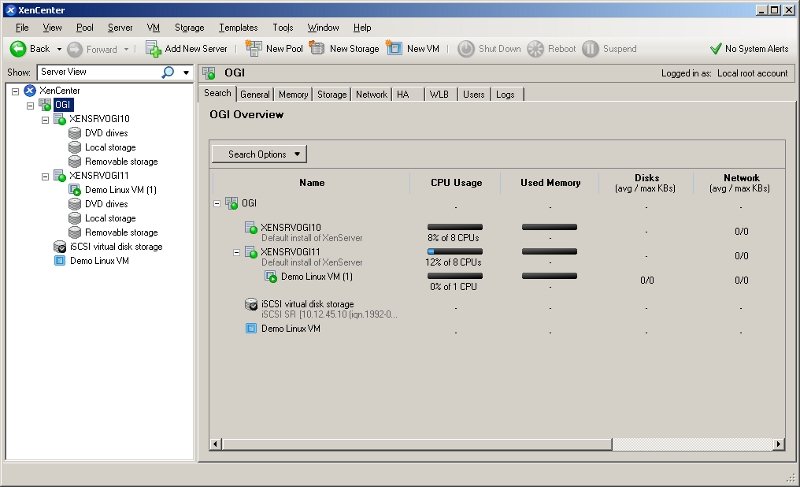Collapse the OGI pool tree node
The height and width of the screenshot is (487, 800).
tap(30, 106)
